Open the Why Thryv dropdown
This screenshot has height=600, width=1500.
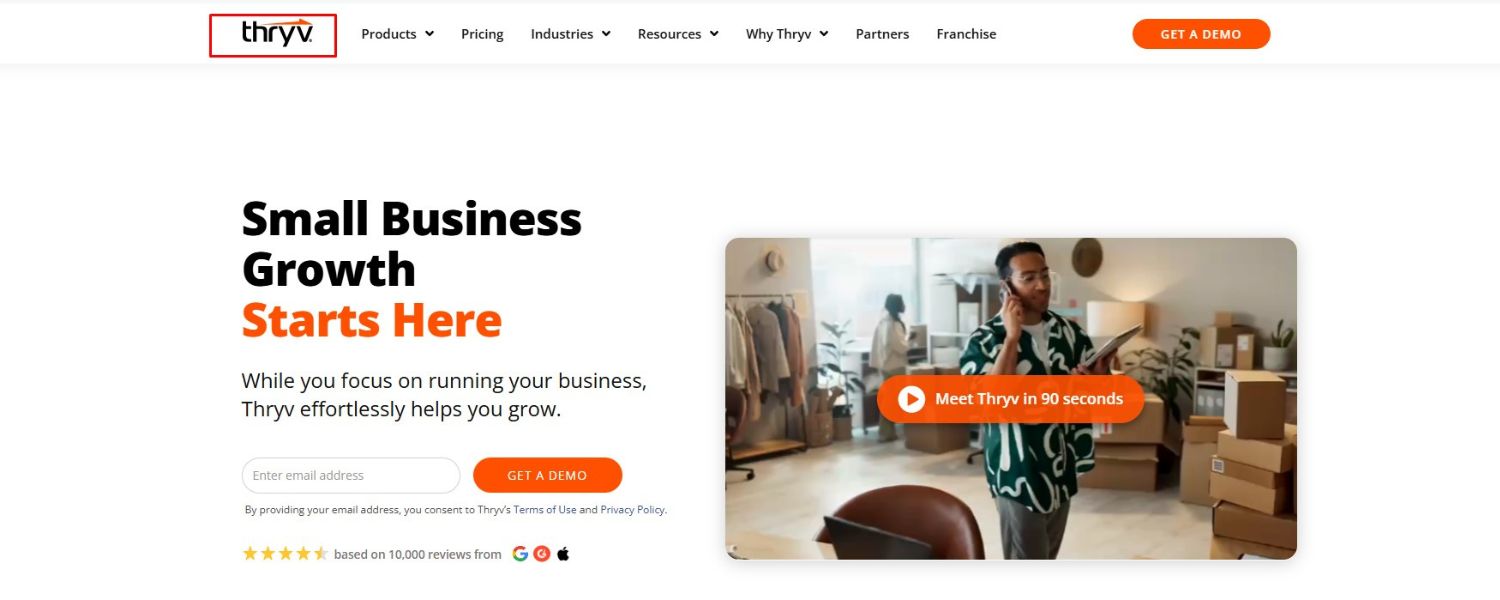(x=787, y=34)
